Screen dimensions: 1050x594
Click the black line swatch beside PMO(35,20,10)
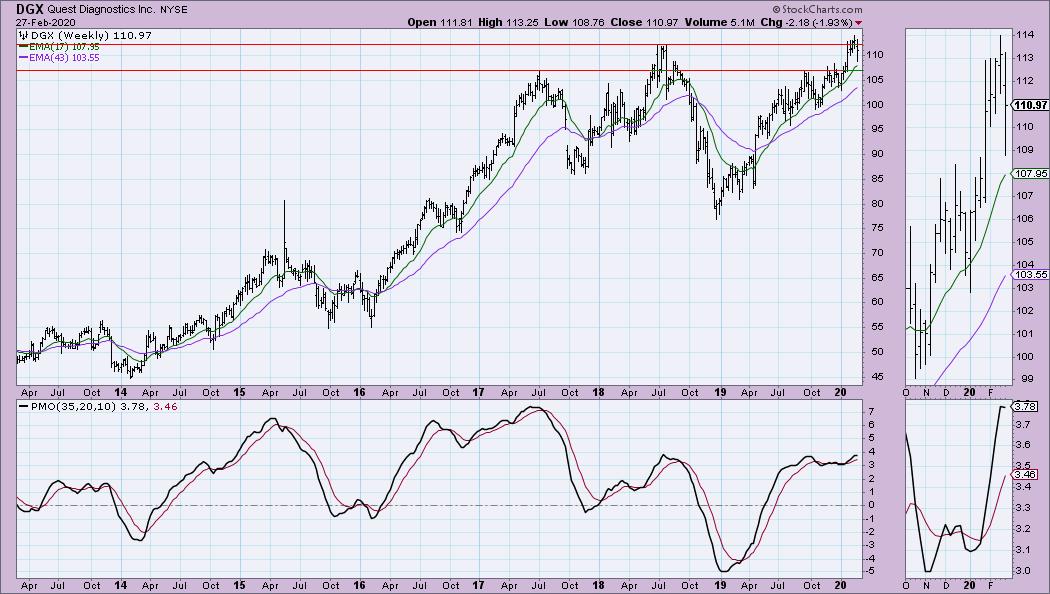point(23,406)
